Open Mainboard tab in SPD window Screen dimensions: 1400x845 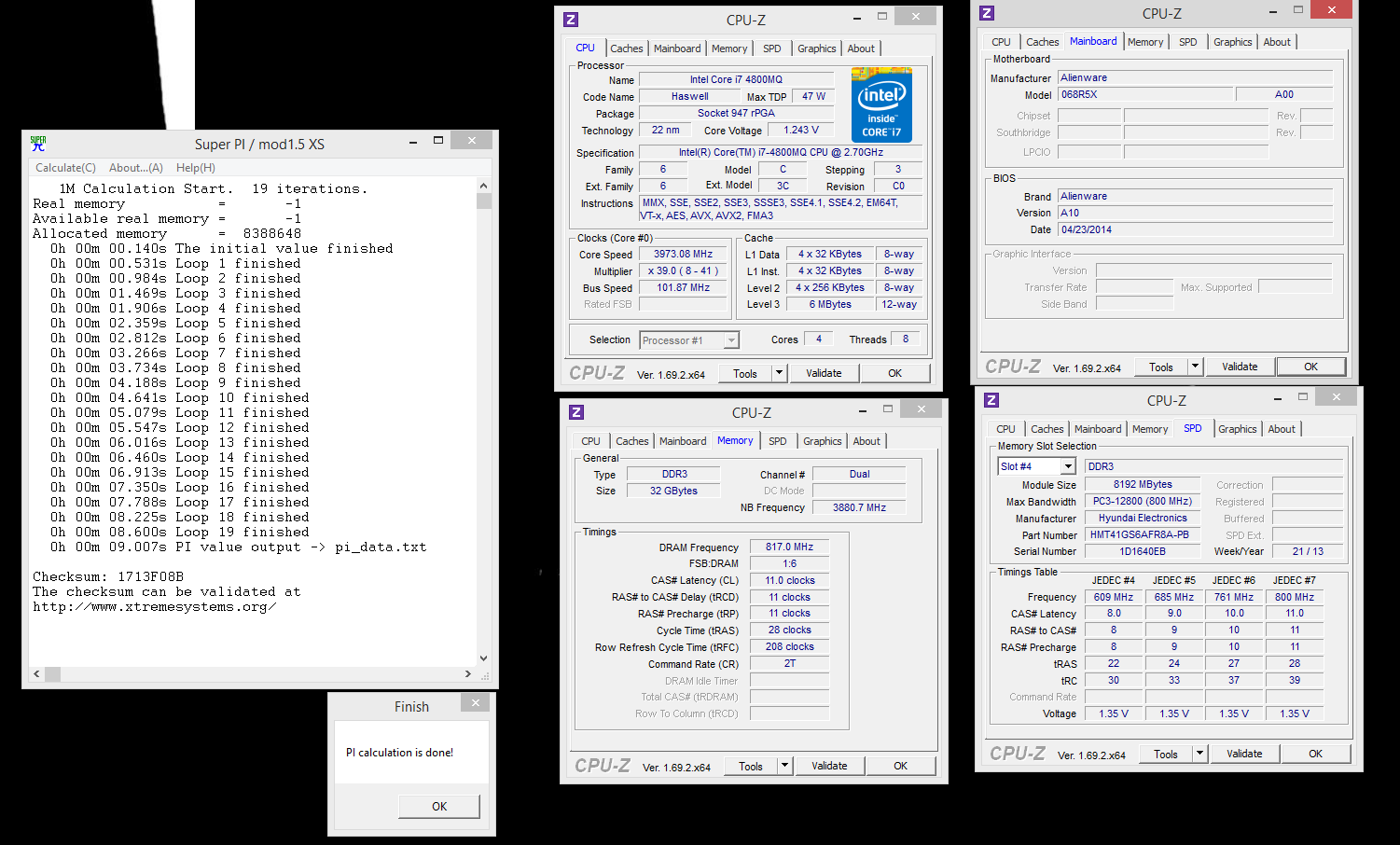[x=1098, y=429]
